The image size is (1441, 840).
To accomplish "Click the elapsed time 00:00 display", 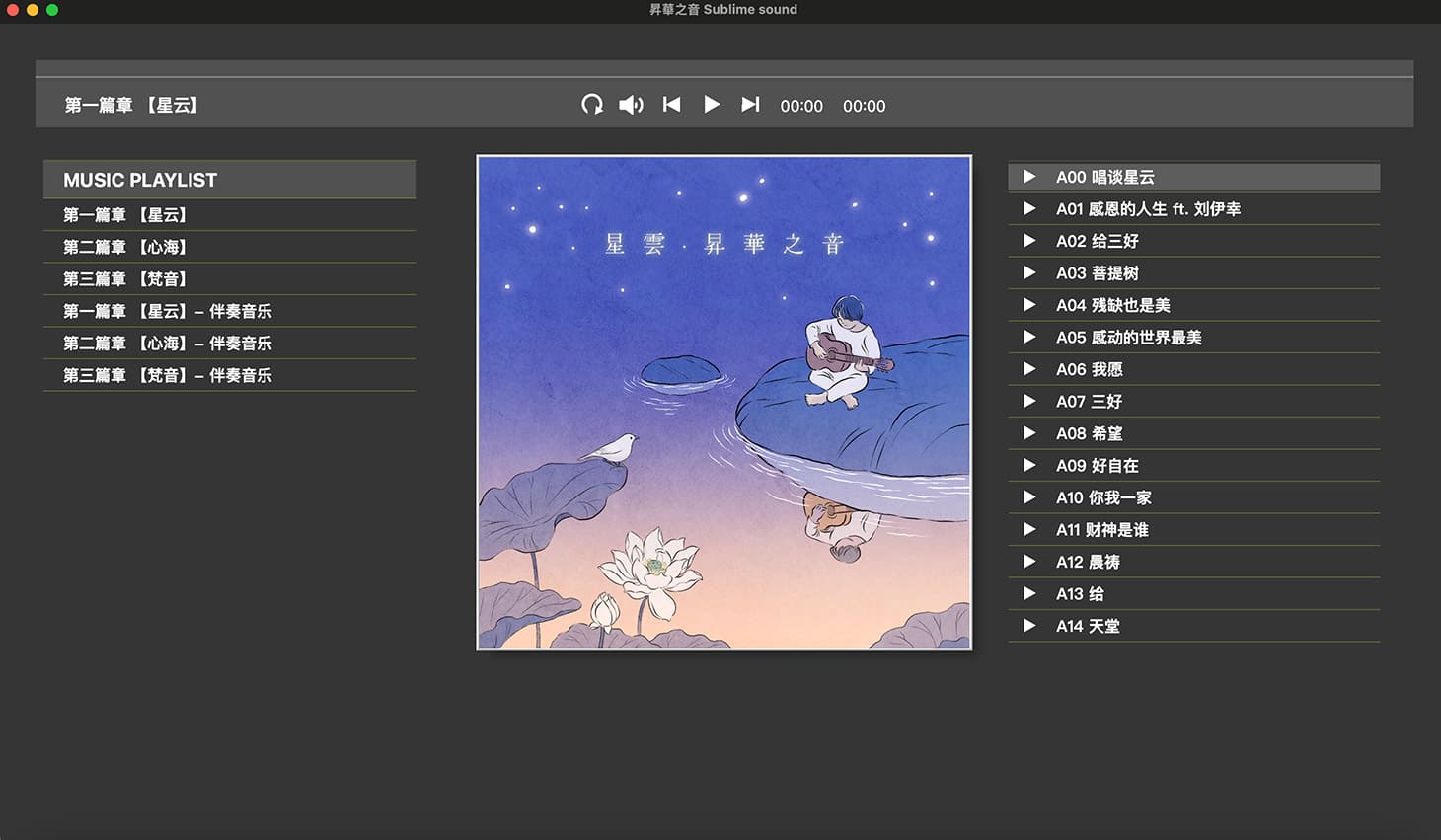I will pyautogui.click(x=801, y=106).
